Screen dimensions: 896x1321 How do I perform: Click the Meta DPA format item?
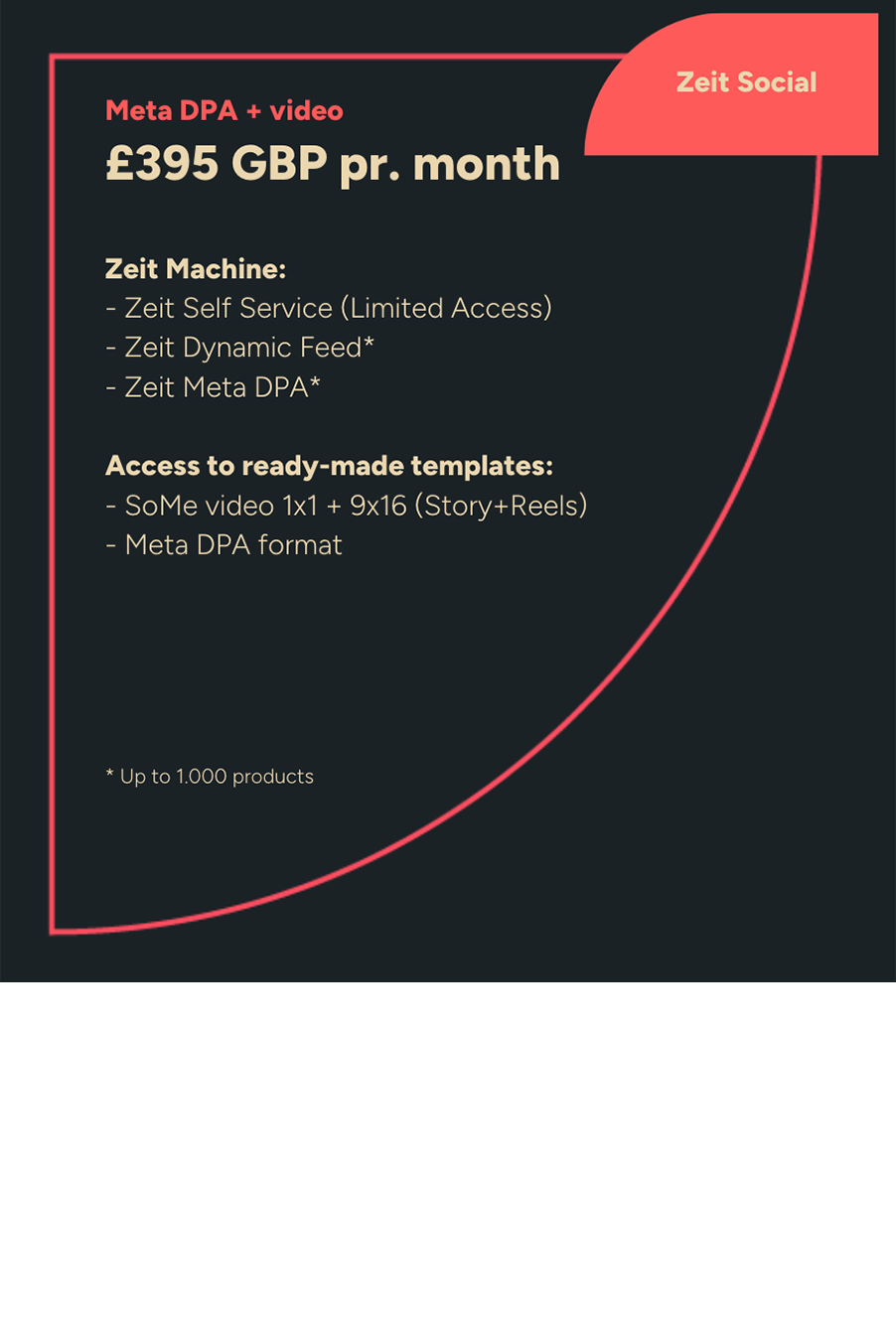(x=224, y=544)
